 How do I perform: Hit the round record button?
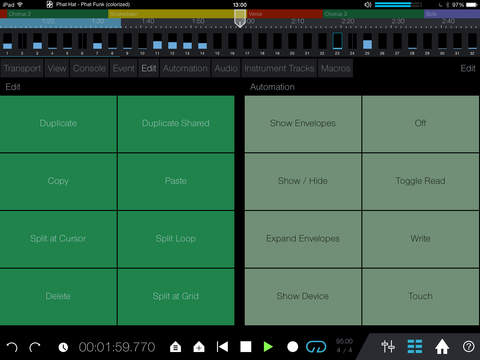pyautogui.click(x=292, y=347)
